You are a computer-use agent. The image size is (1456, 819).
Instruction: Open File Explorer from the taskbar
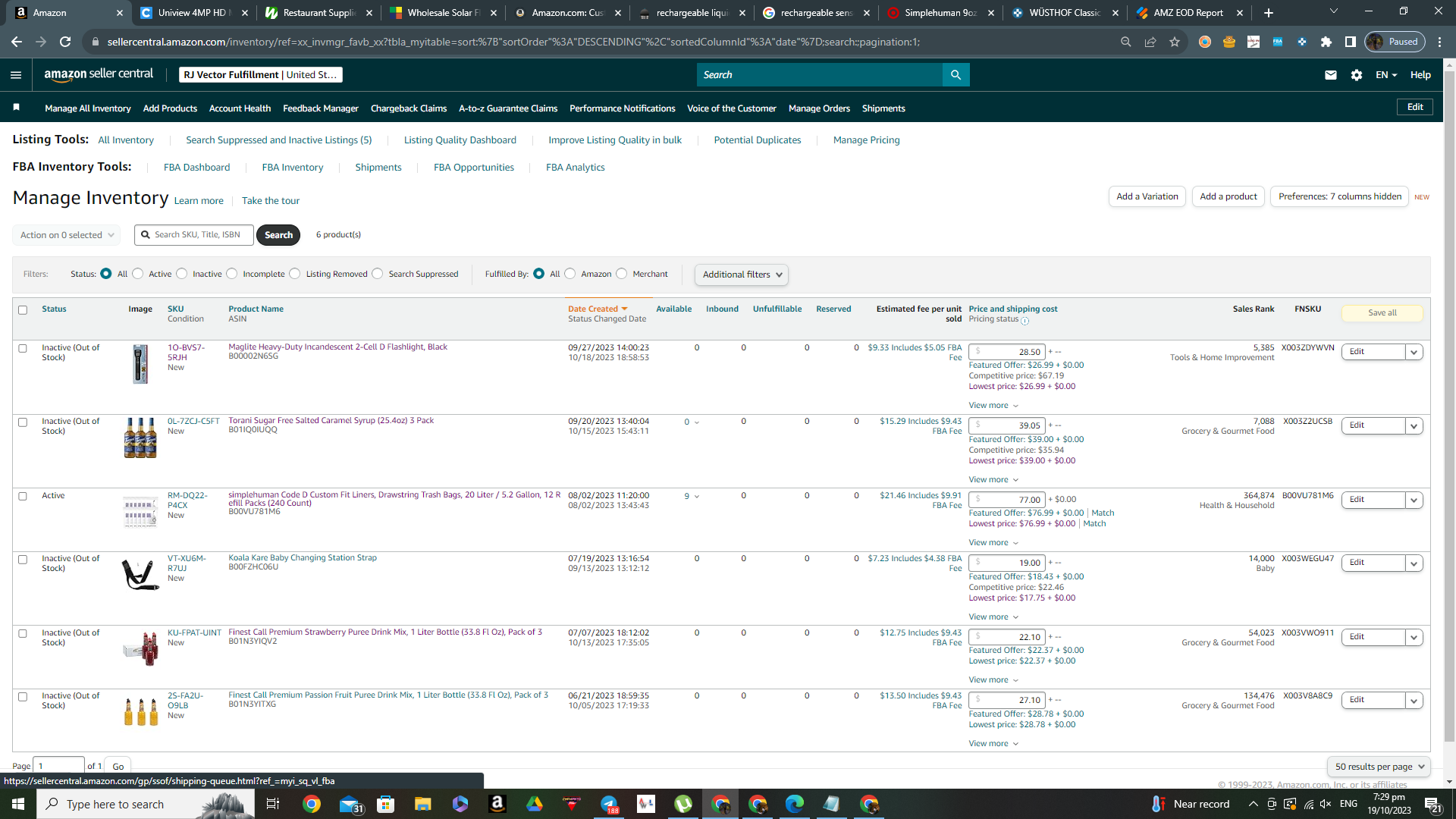tap(423, 804)
